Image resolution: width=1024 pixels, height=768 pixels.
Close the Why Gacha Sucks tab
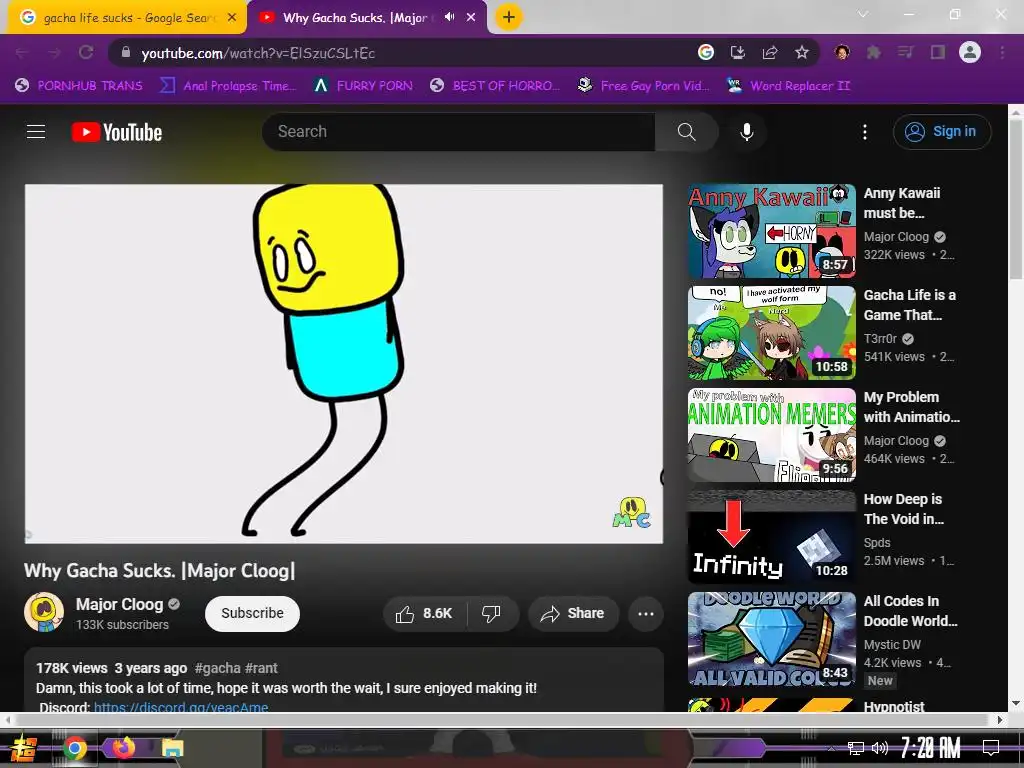471,18
